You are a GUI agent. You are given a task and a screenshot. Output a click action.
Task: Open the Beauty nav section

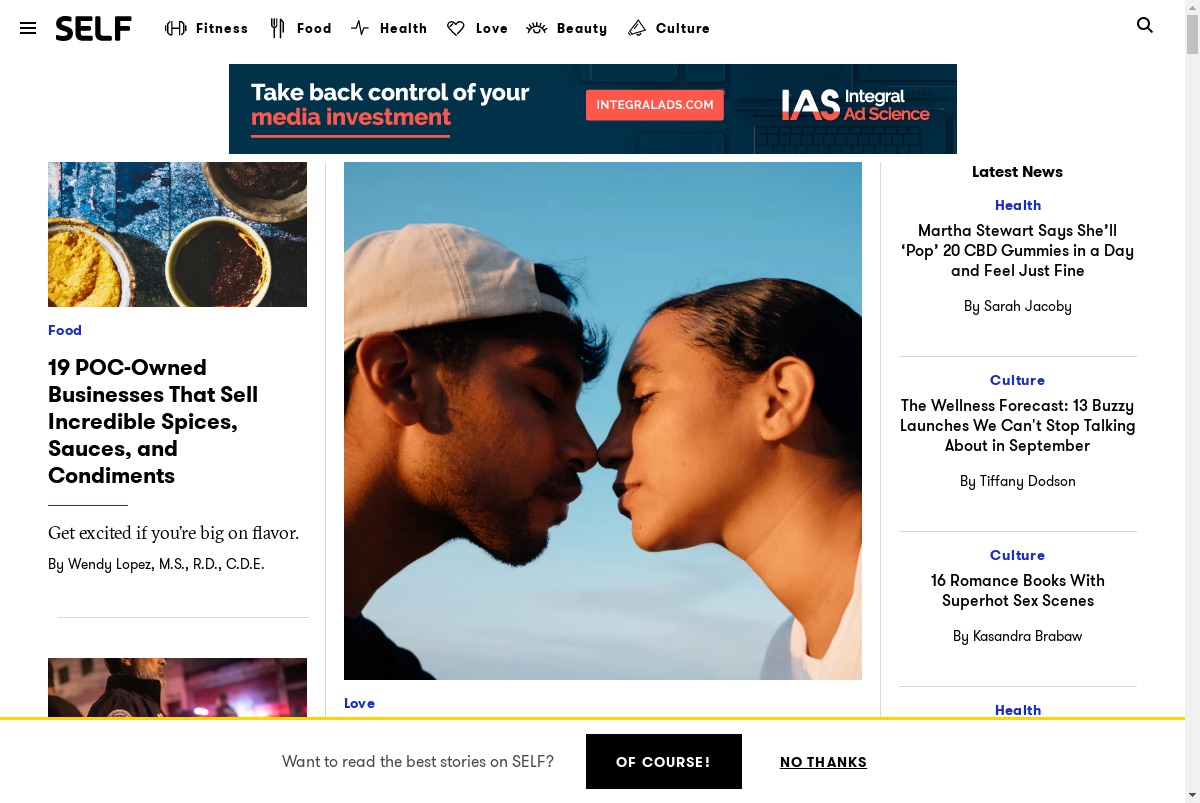coord(582,28)
